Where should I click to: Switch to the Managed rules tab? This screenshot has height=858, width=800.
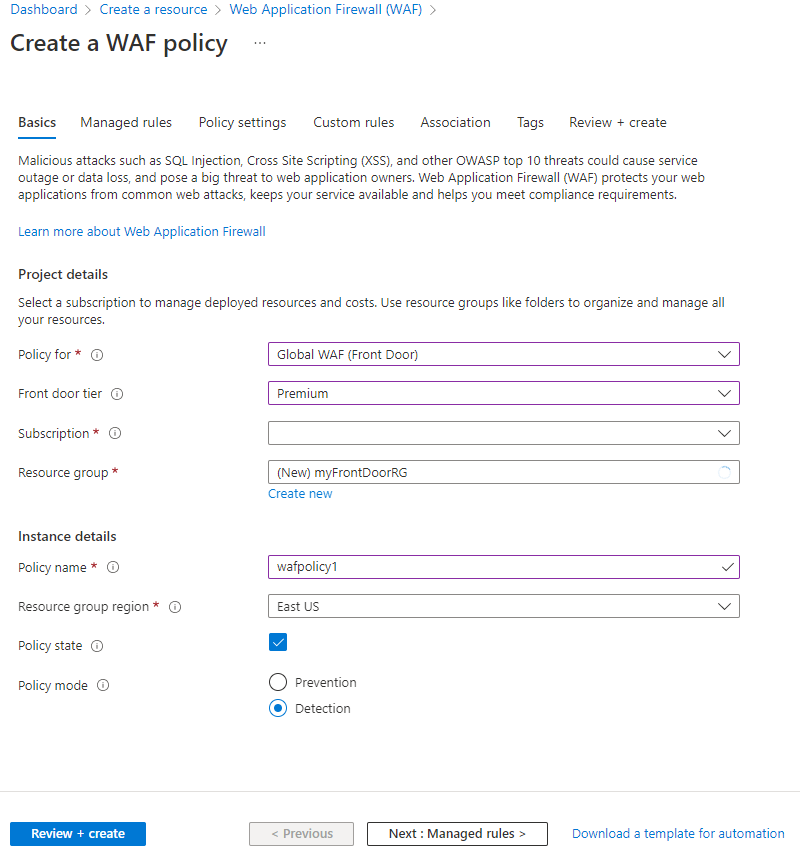[126, 122]
